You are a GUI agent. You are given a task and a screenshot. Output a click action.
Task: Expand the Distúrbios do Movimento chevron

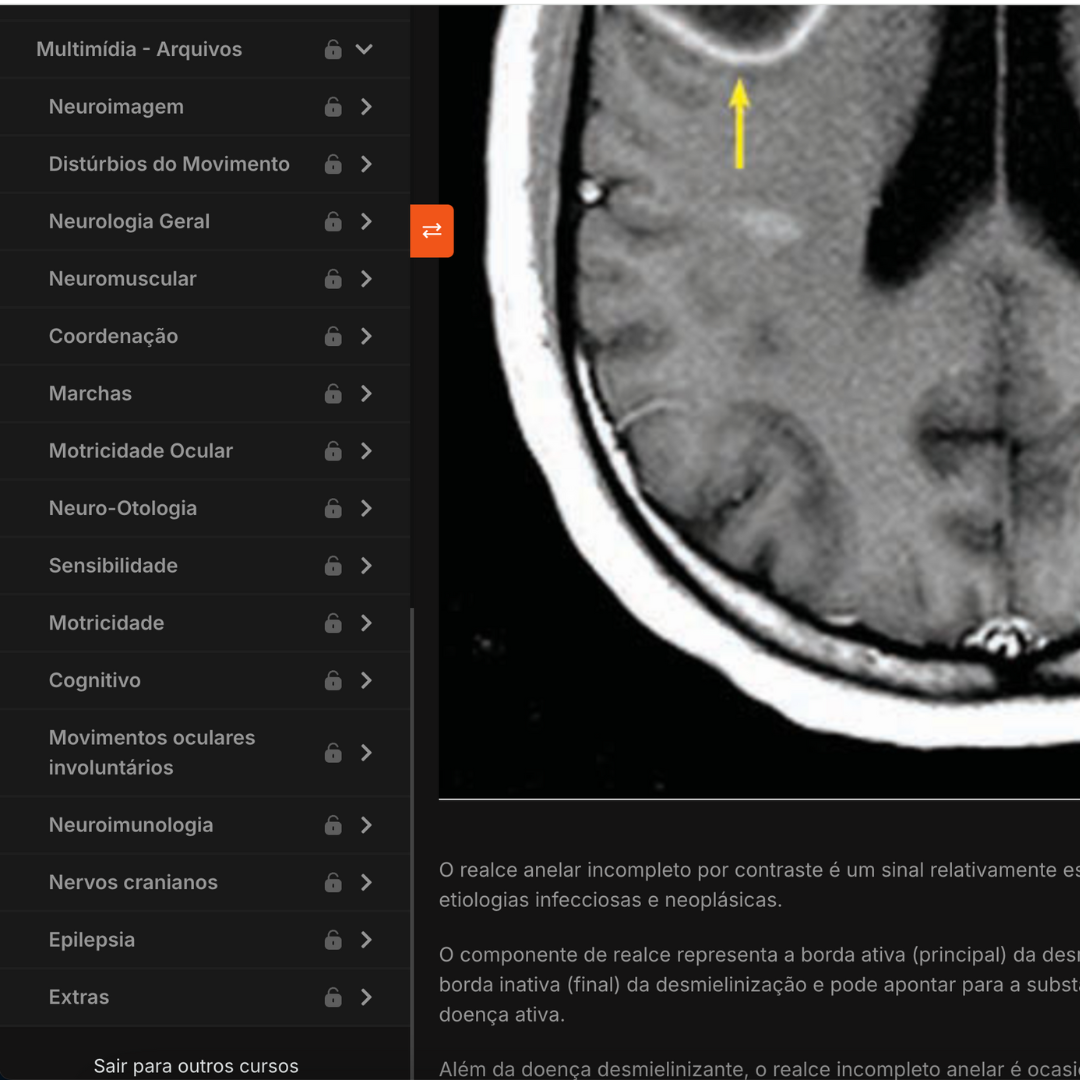pos(366,164)
